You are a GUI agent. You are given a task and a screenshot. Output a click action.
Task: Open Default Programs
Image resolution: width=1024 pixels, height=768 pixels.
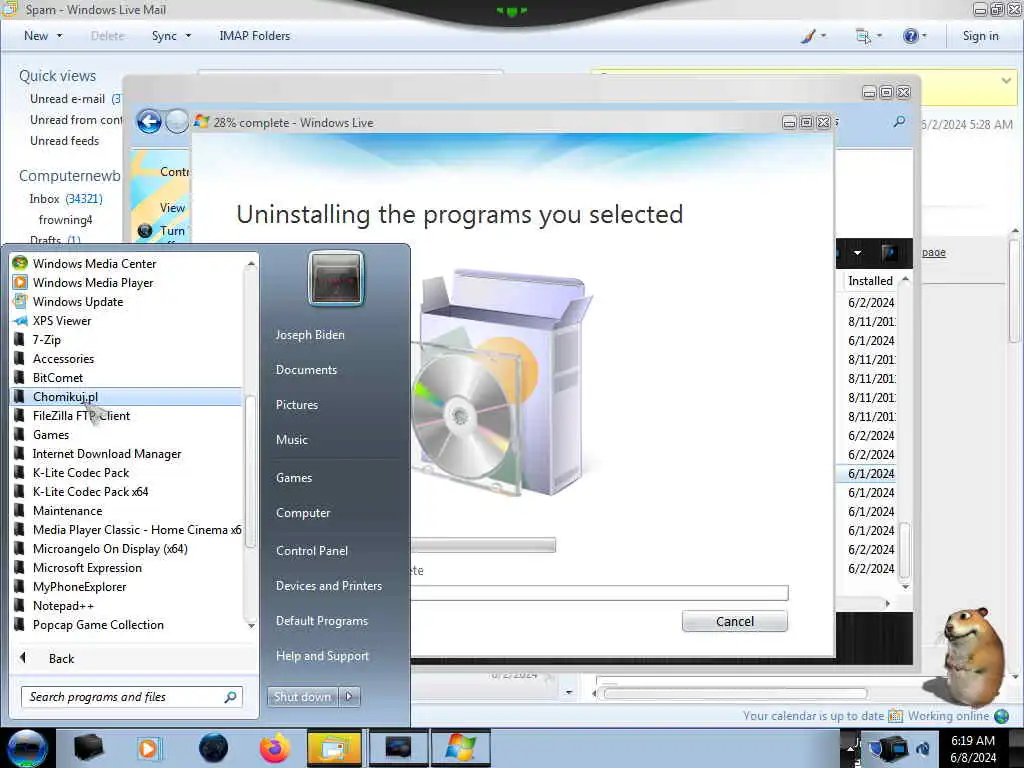click(321, 622)
